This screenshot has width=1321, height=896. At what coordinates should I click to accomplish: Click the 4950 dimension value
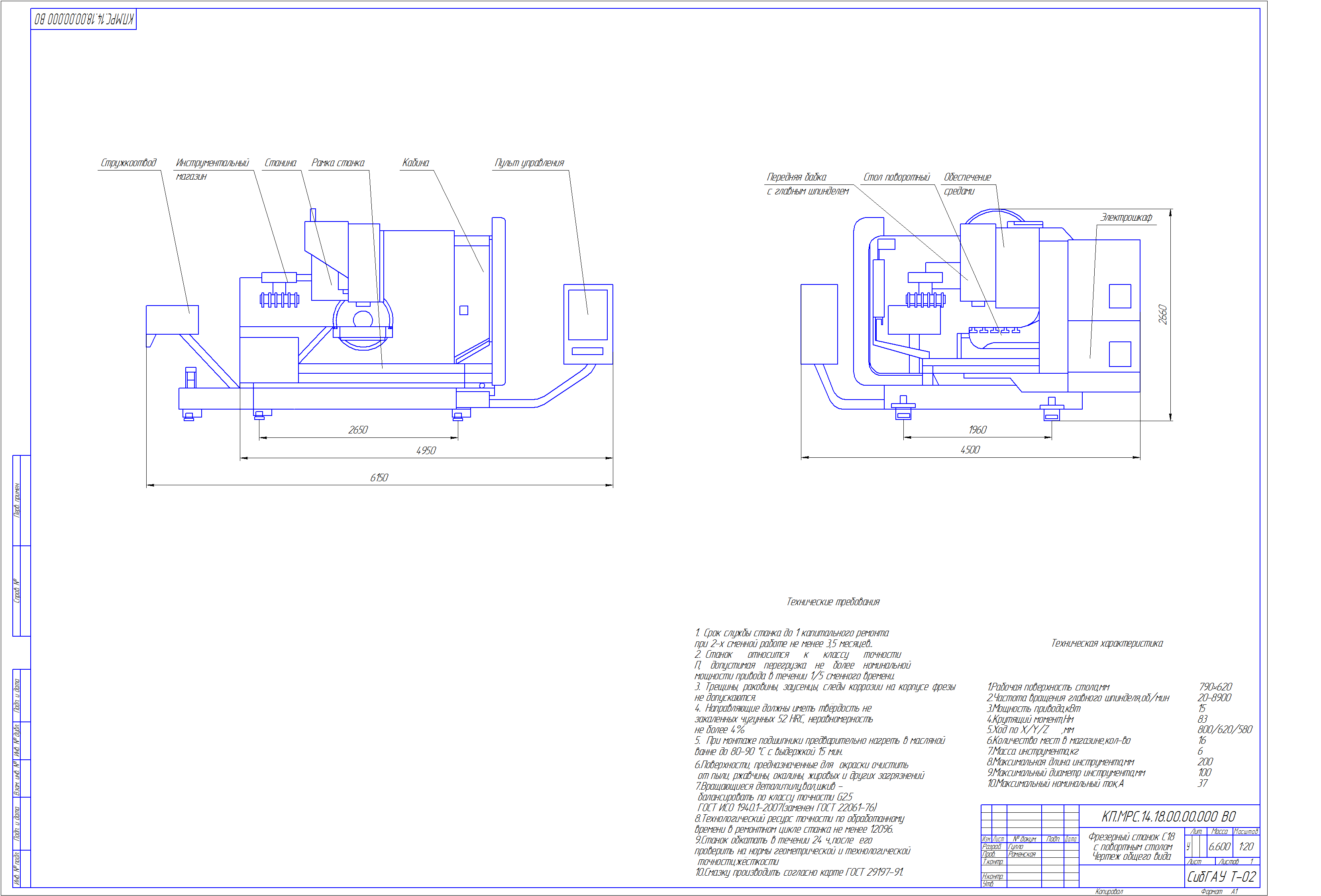pos(426,451)
